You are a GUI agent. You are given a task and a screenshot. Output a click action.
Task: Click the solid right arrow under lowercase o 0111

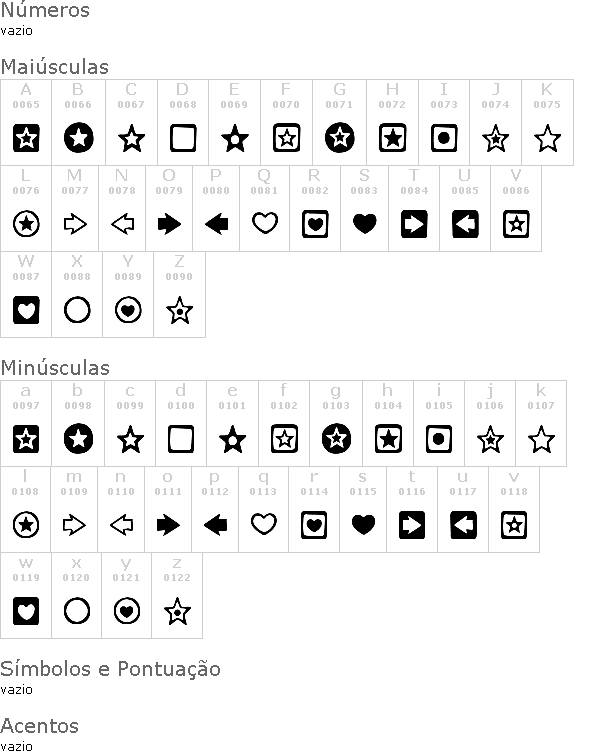(169, 525)
